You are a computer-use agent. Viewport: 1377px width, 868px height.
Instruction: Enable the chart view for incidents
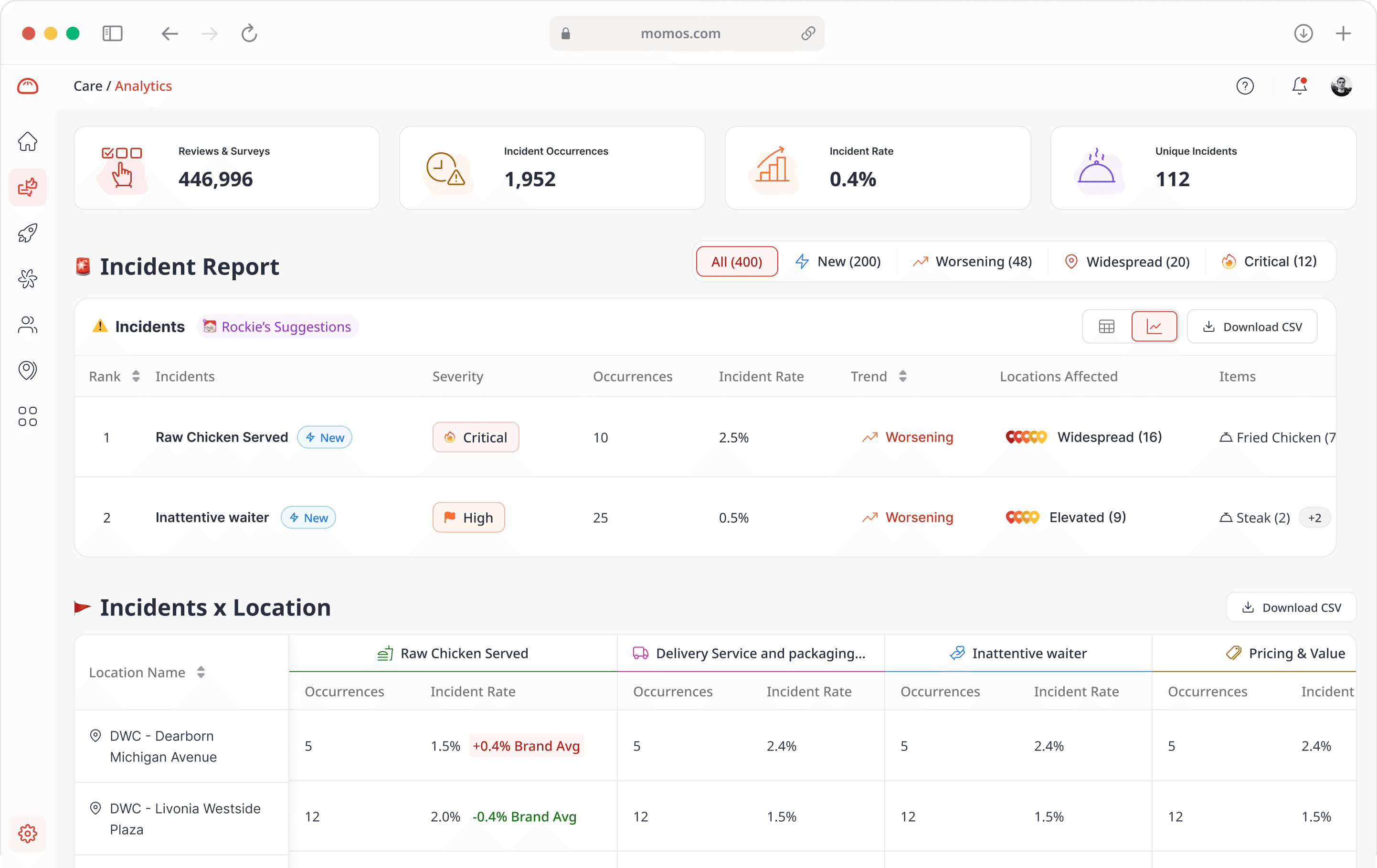(x=1155, y=326)
